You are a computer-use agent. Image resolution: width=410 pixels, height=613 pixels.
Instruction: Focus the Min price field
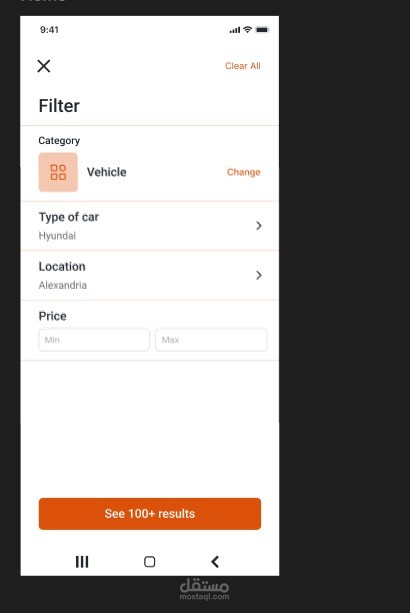click(94, 340)
